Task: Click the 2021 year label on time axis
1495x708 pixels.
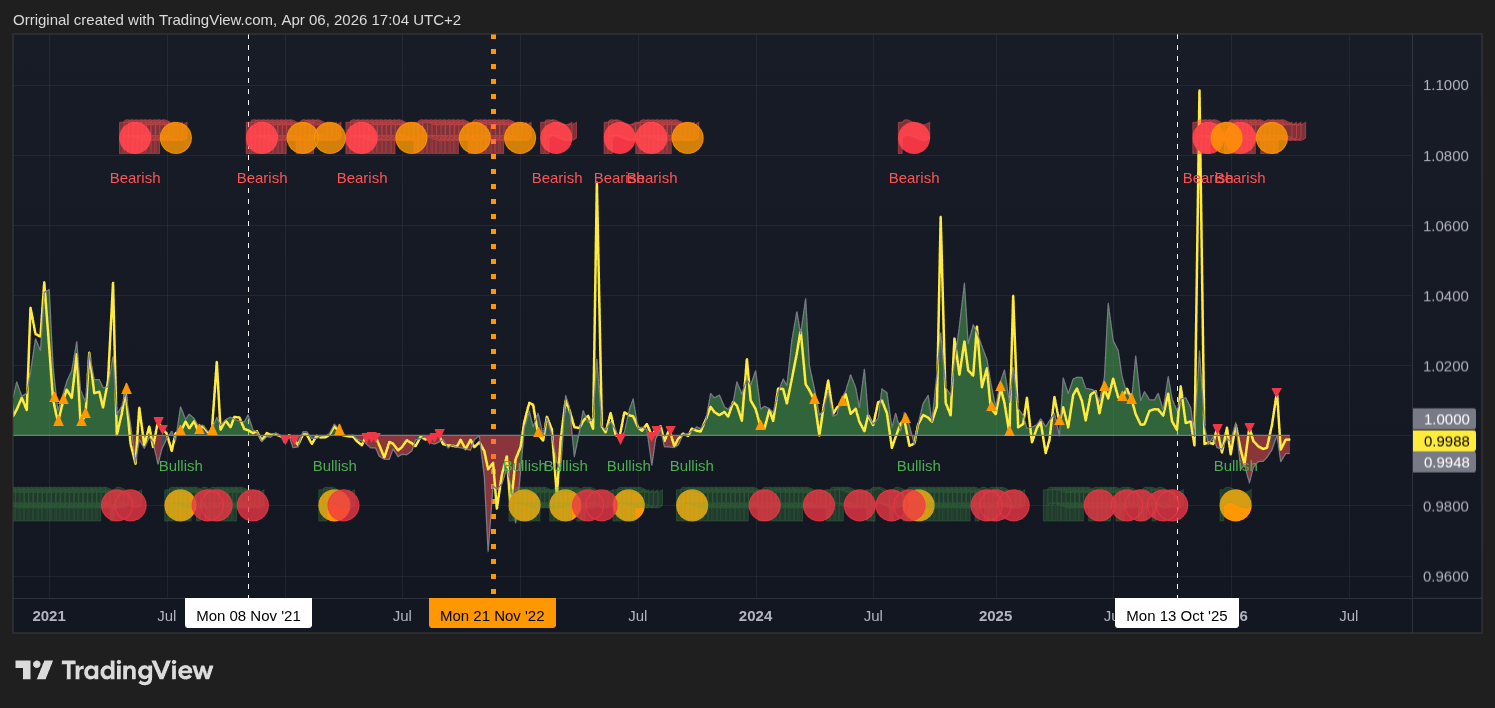Action: click(x=49, y=615)
